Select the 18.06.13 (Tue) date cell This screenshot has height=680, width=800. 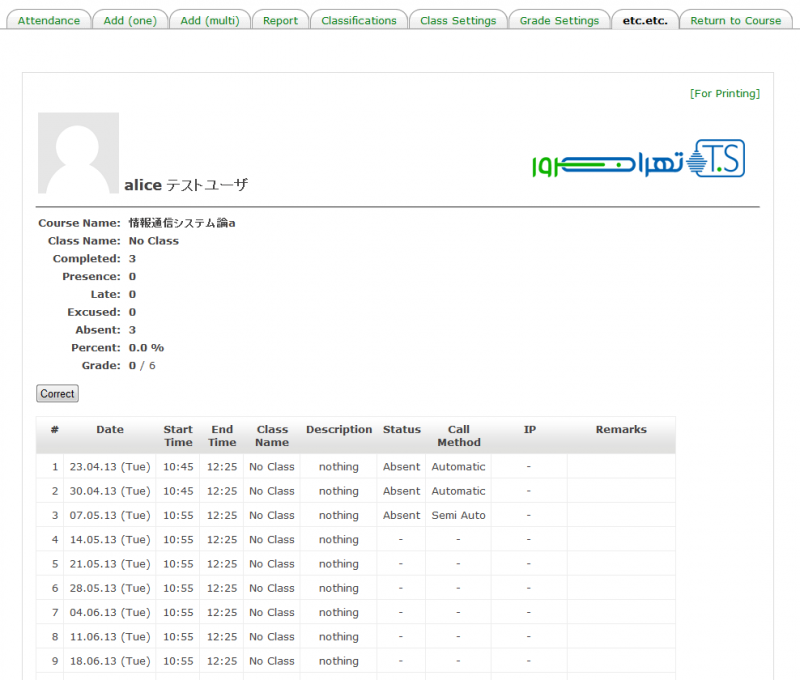point(110,661)
